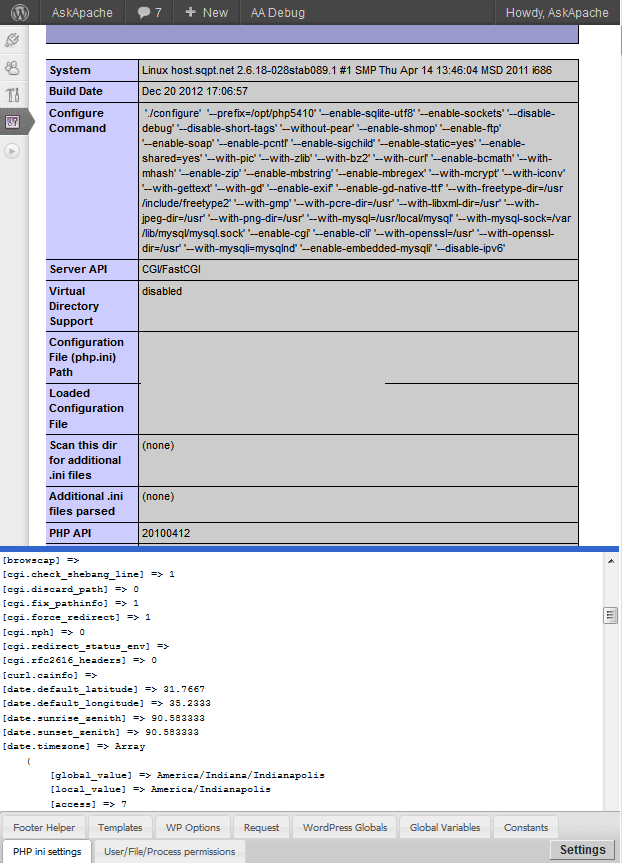This screenshot has height=863, width=622.
Task: Click the Settings button
Action: click(582, 850)
